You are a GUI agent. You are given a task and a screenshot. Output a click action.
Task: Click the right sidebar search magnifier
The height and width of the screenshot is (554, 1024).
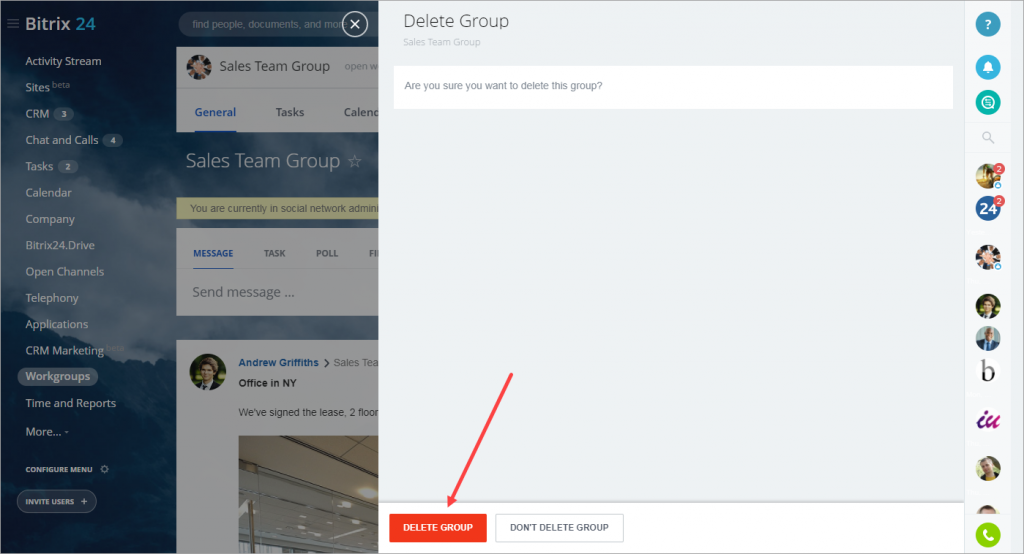[987, 137]
